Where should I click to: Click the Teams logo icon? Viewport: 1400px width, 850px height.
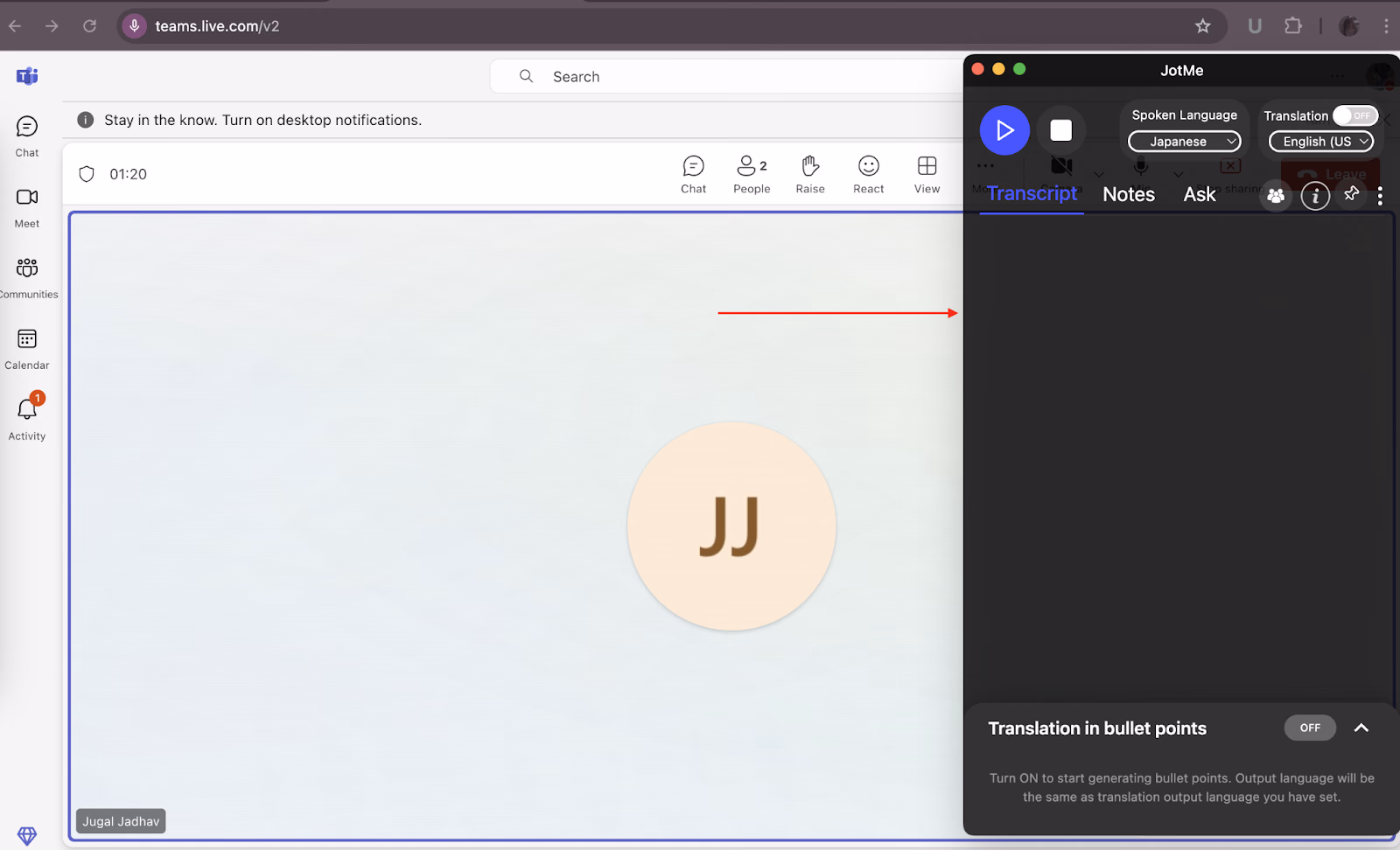27,76
